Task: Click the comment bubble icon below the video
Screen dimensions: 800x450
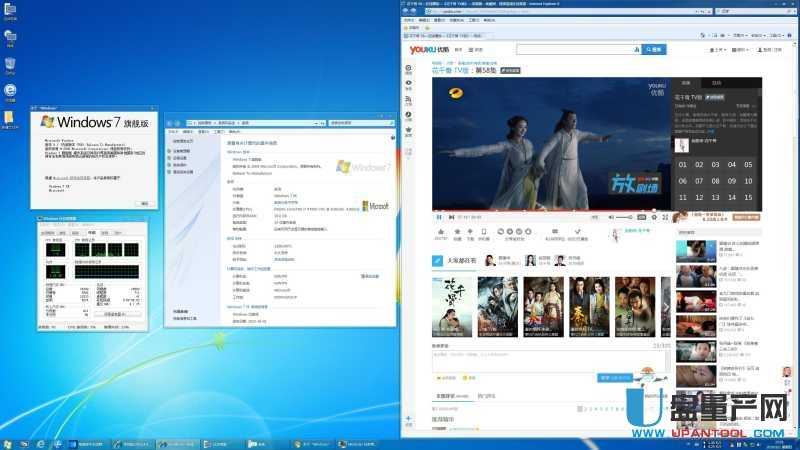Action: point(555,232)
